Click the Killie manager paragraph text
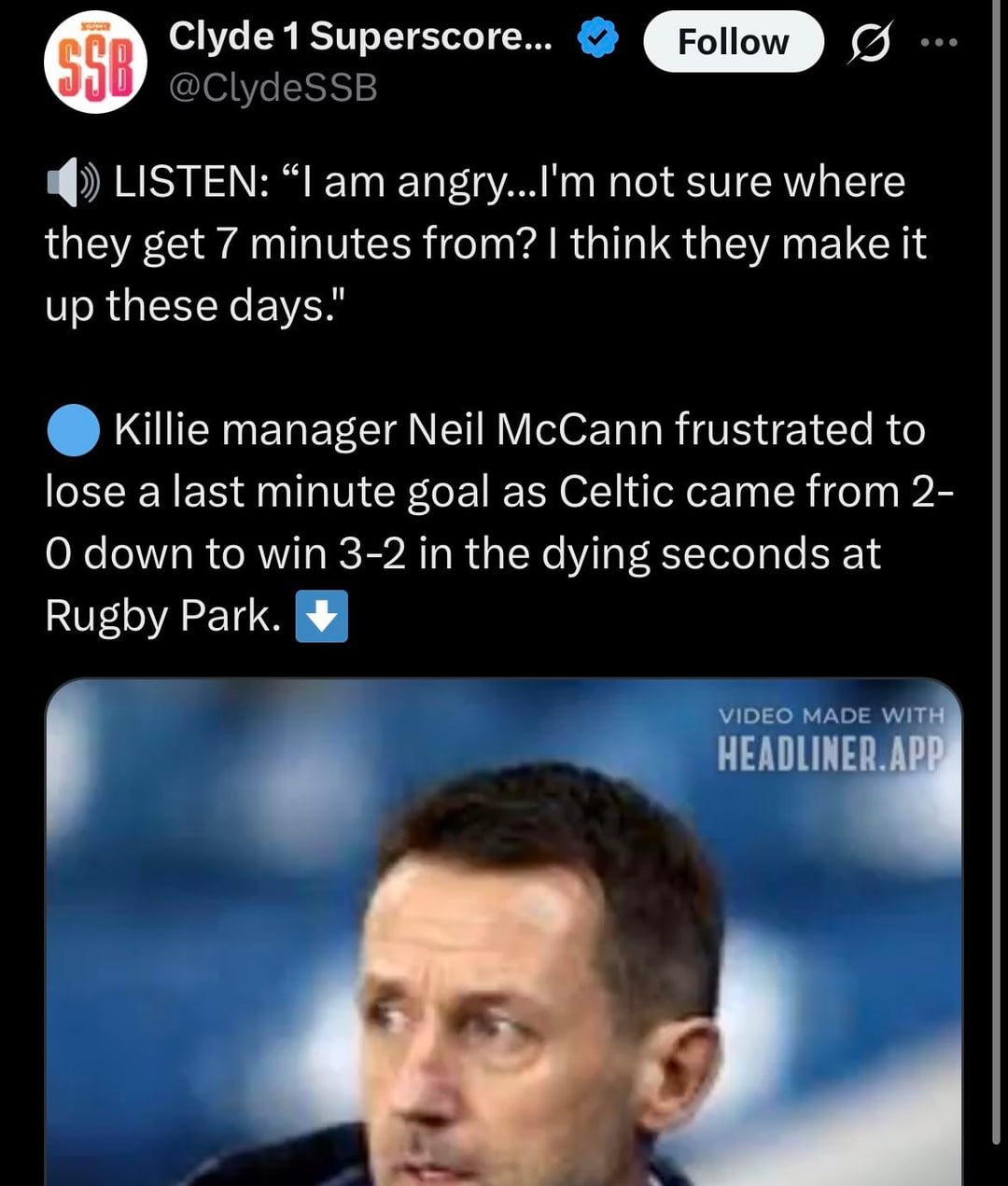Screen dimensions: 1008x1186 (x=499, y=523)
